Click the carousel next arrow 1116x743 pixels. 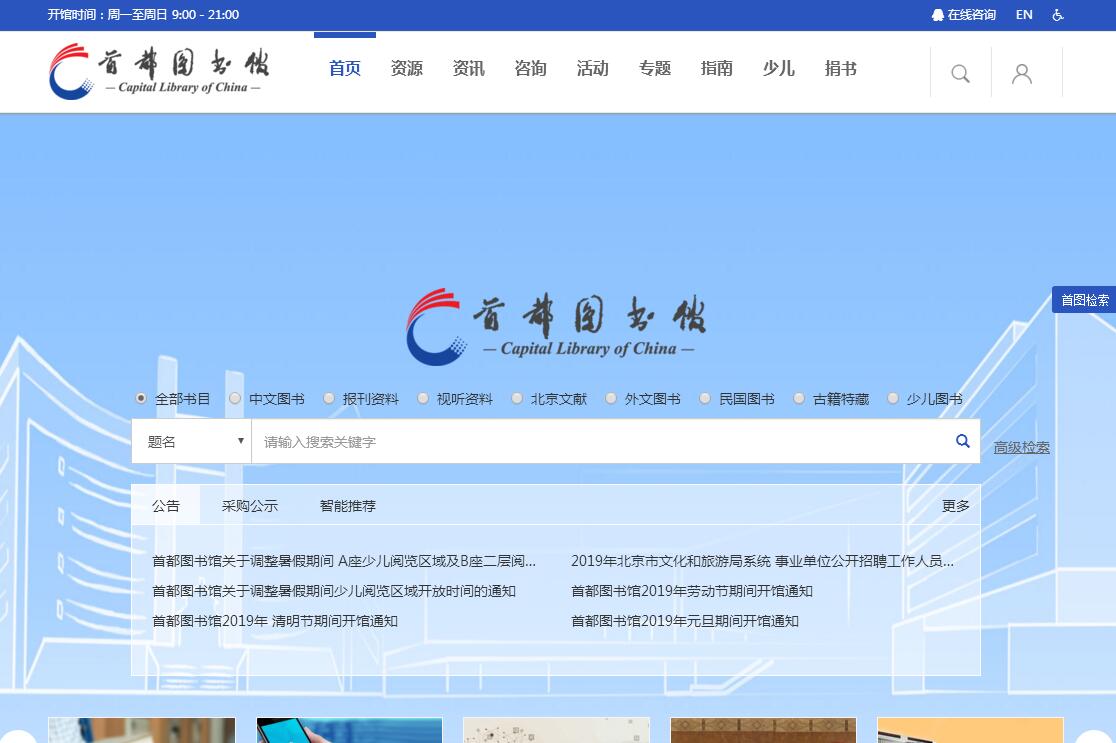[x=1094, y=738]
